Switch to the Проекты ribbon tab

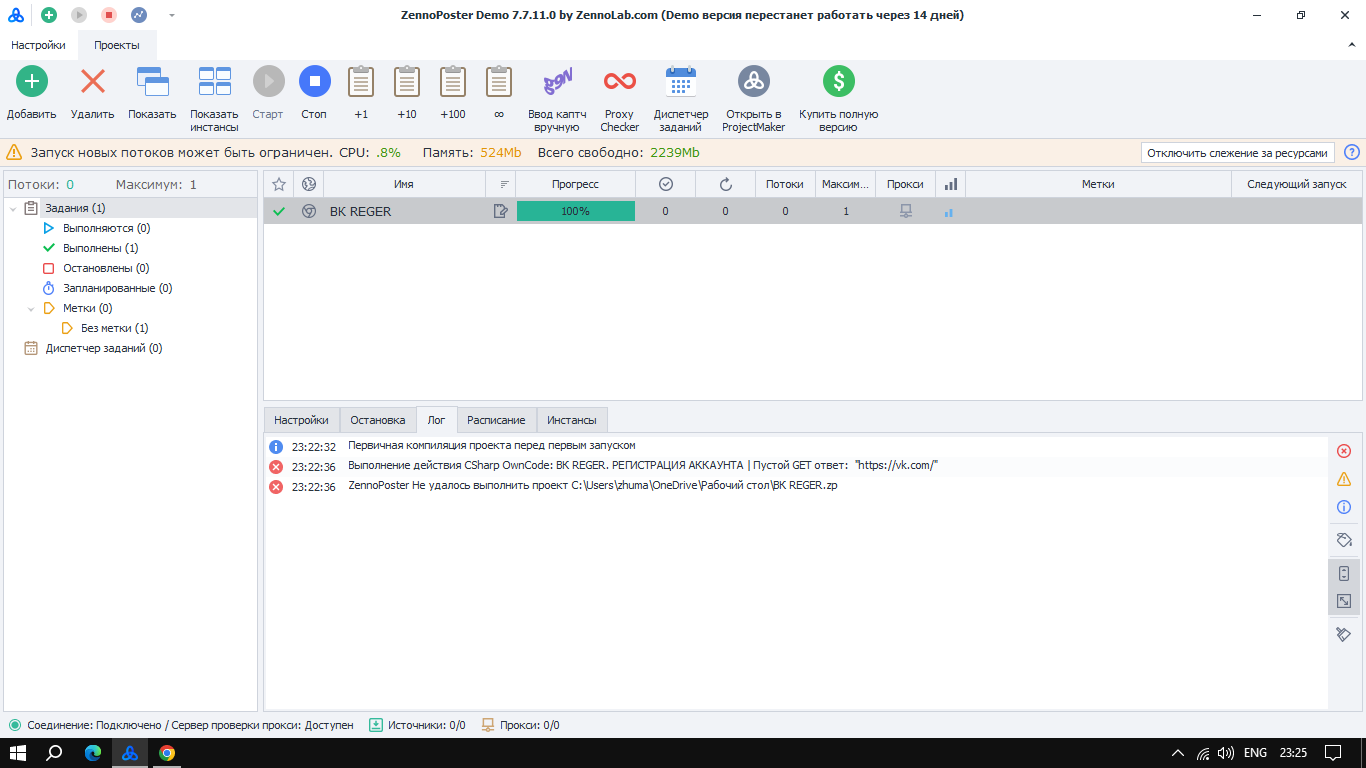(117, 45)
